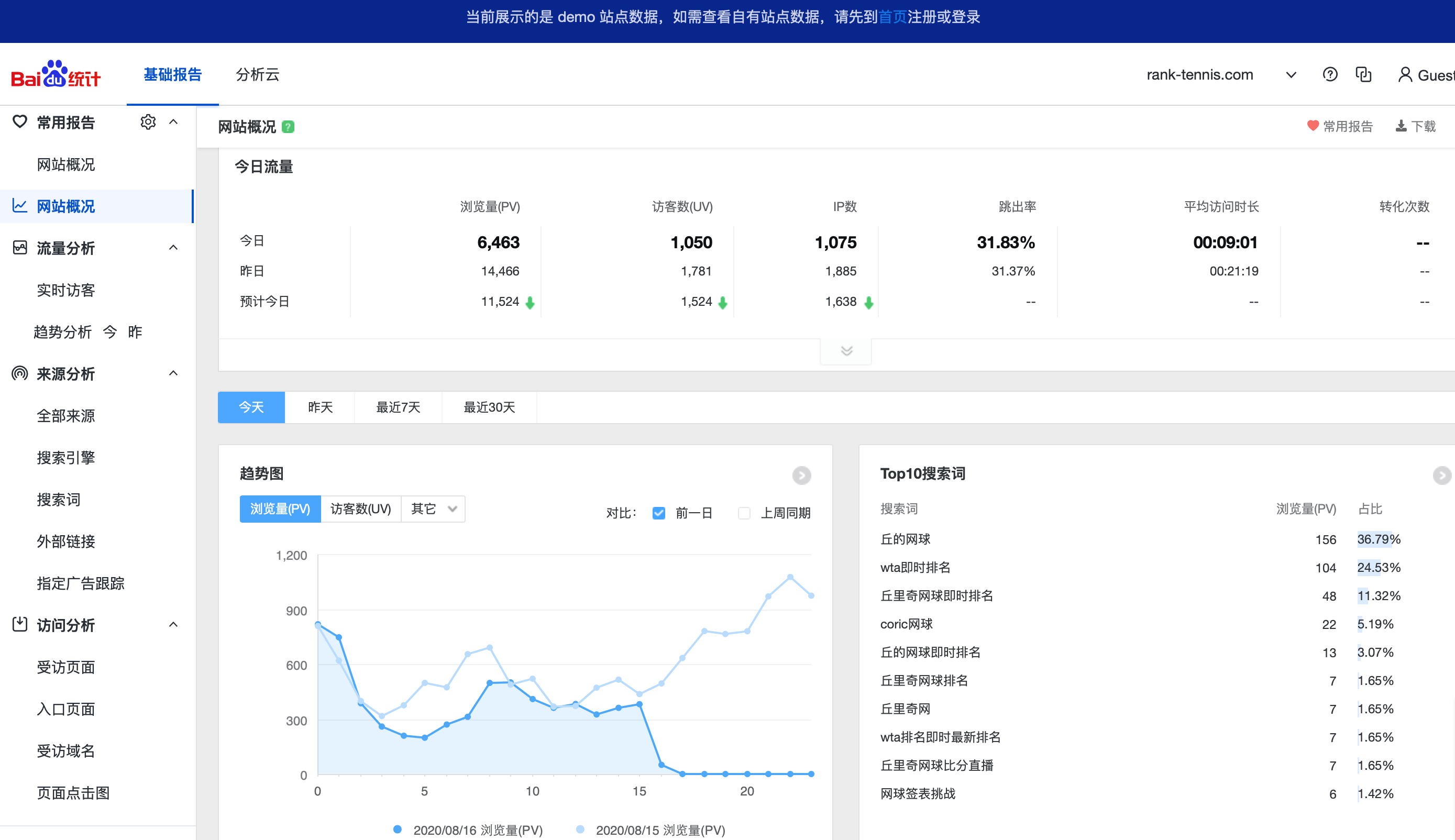This screenshot has height=840, width=1455.
Task: Enable the 上周同期 comparison checkbox
Action: point(744,512)
